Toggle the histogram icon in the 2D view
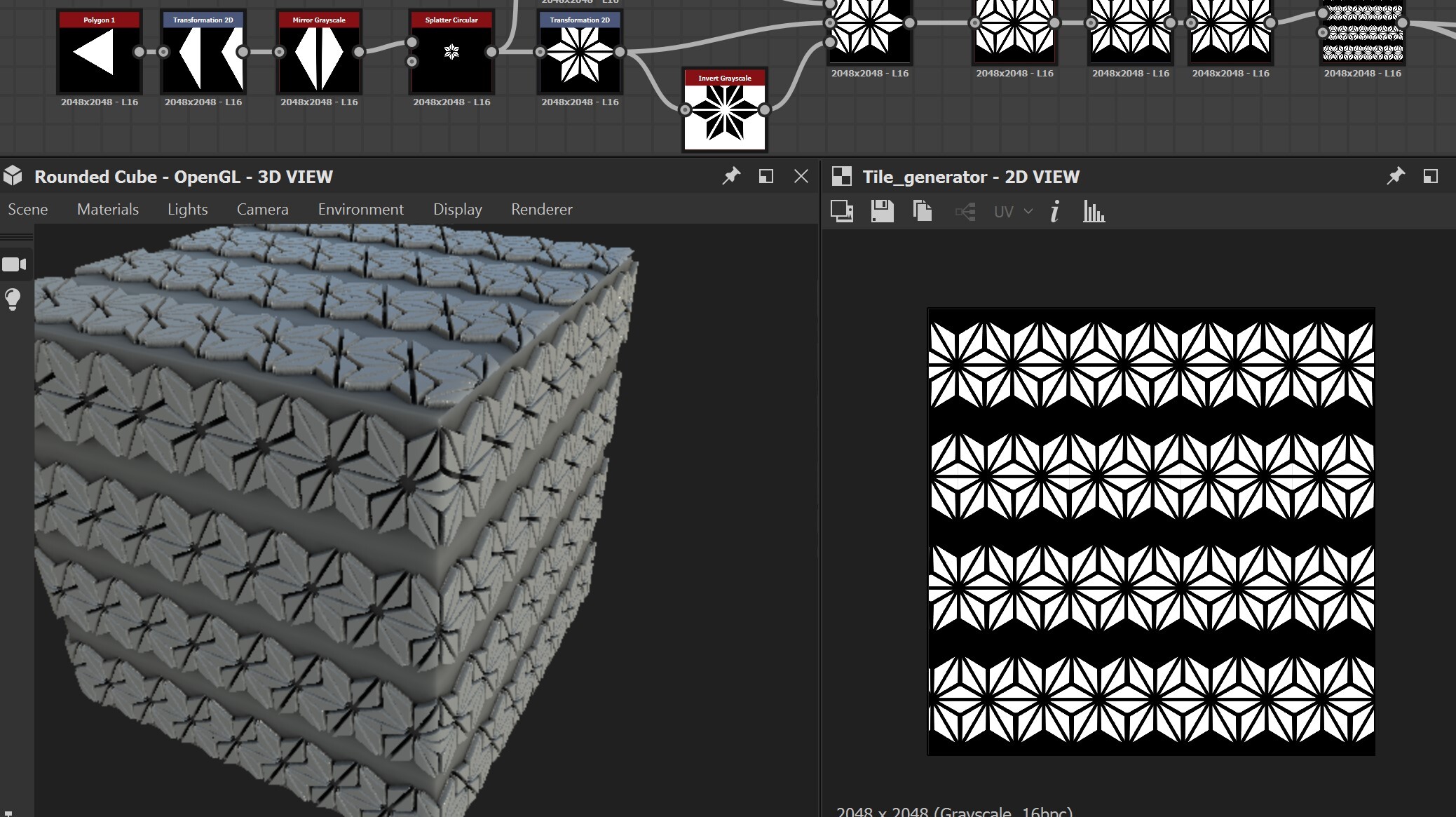Viewport: 1456px width, 817px height. [x=1094, y=211]
